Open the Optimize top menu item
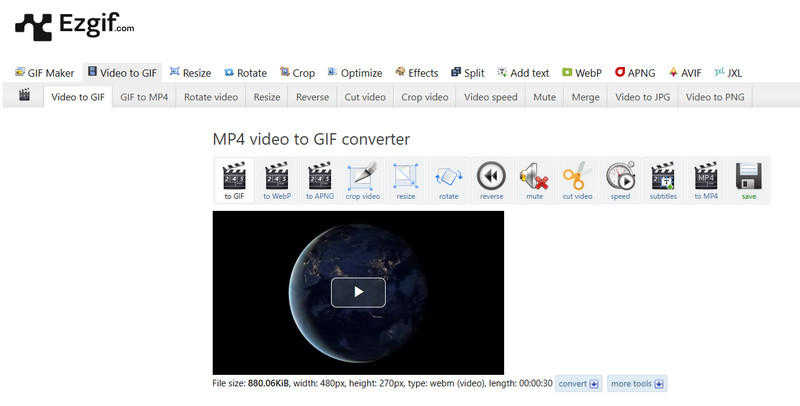 [x=355, y=73]
